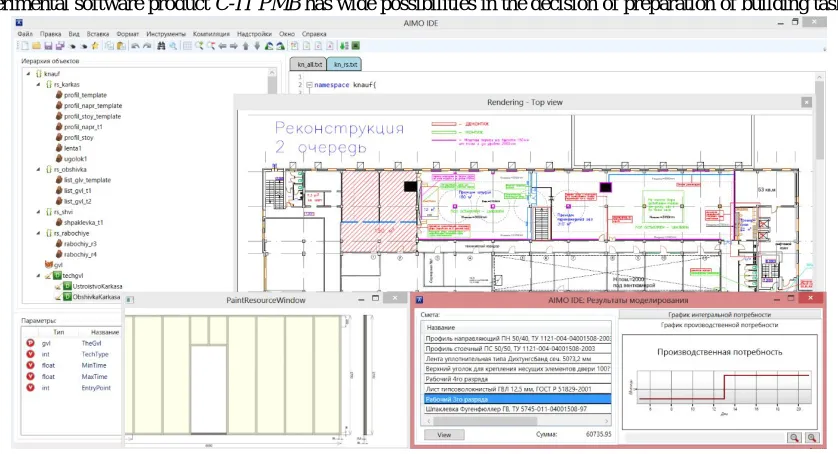838x454 pixels.
Task: Select UstroistvoKarkasa tree item
Action: pos(97,286)
